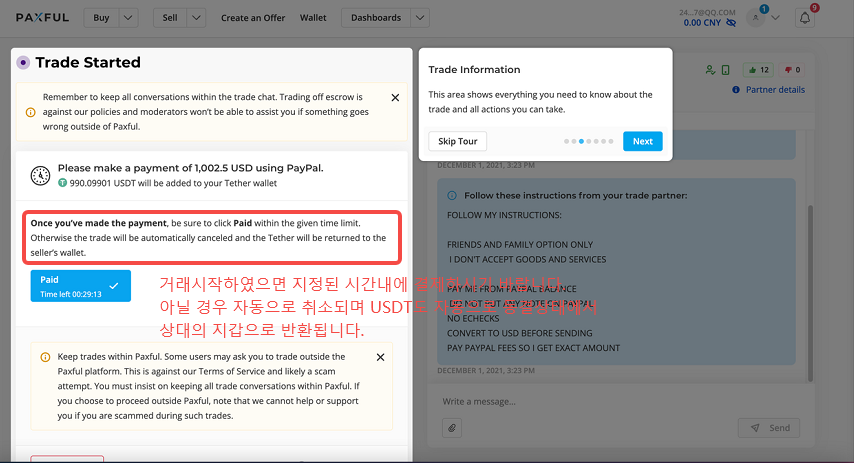Image resolution: width=854 pixels, height=463 pixels.
Task: Open the Paxful logo home link
Action: [42, 17]
